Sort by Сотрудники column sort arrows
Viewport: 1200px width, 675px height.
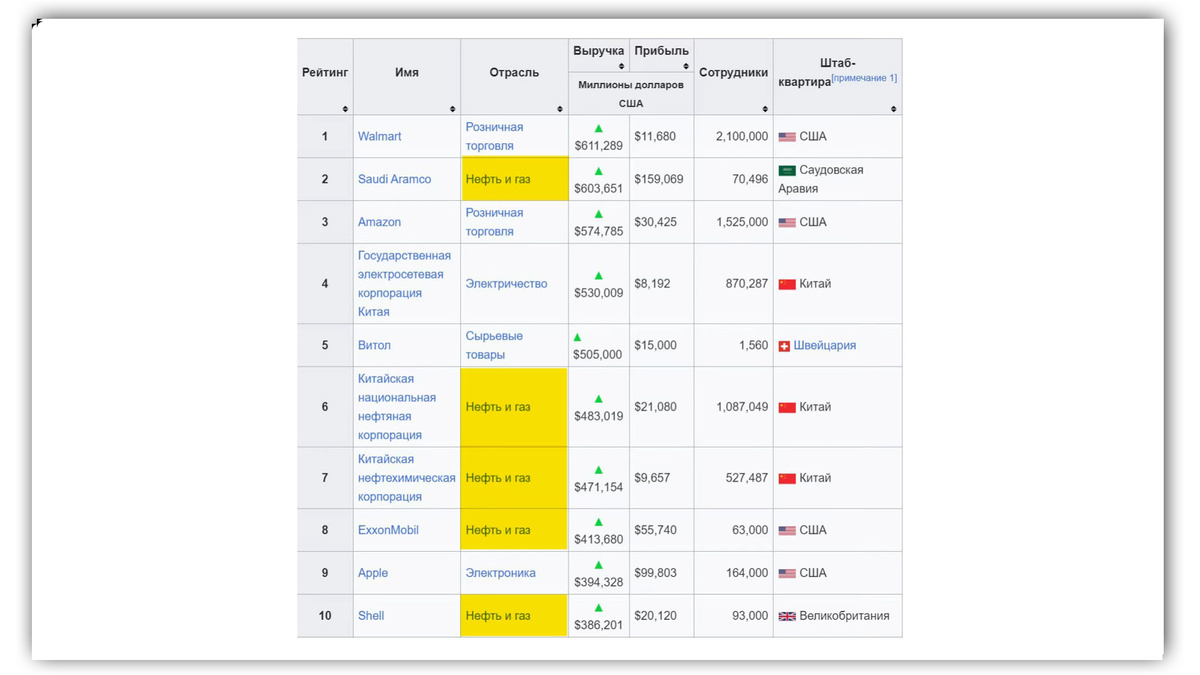(765, 109)
